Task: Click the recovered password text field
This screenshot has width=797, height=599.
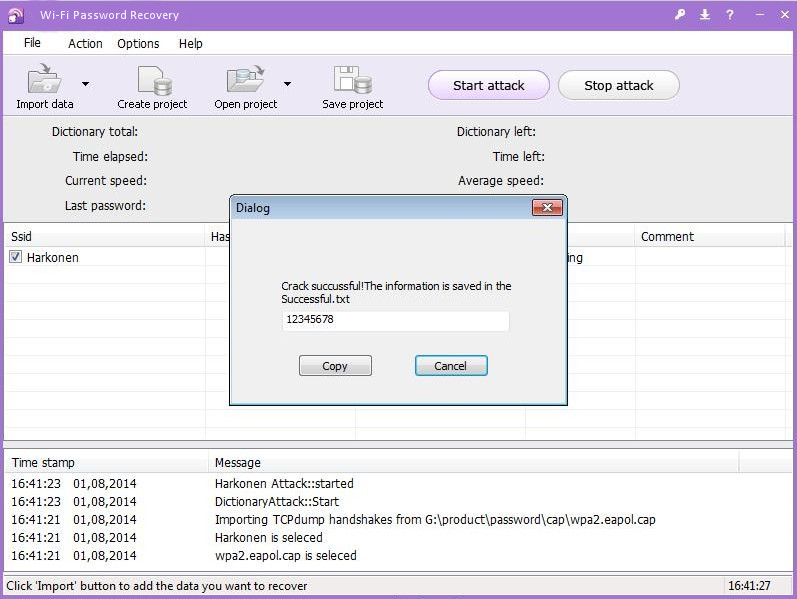Action: click(x=396, y=321)
